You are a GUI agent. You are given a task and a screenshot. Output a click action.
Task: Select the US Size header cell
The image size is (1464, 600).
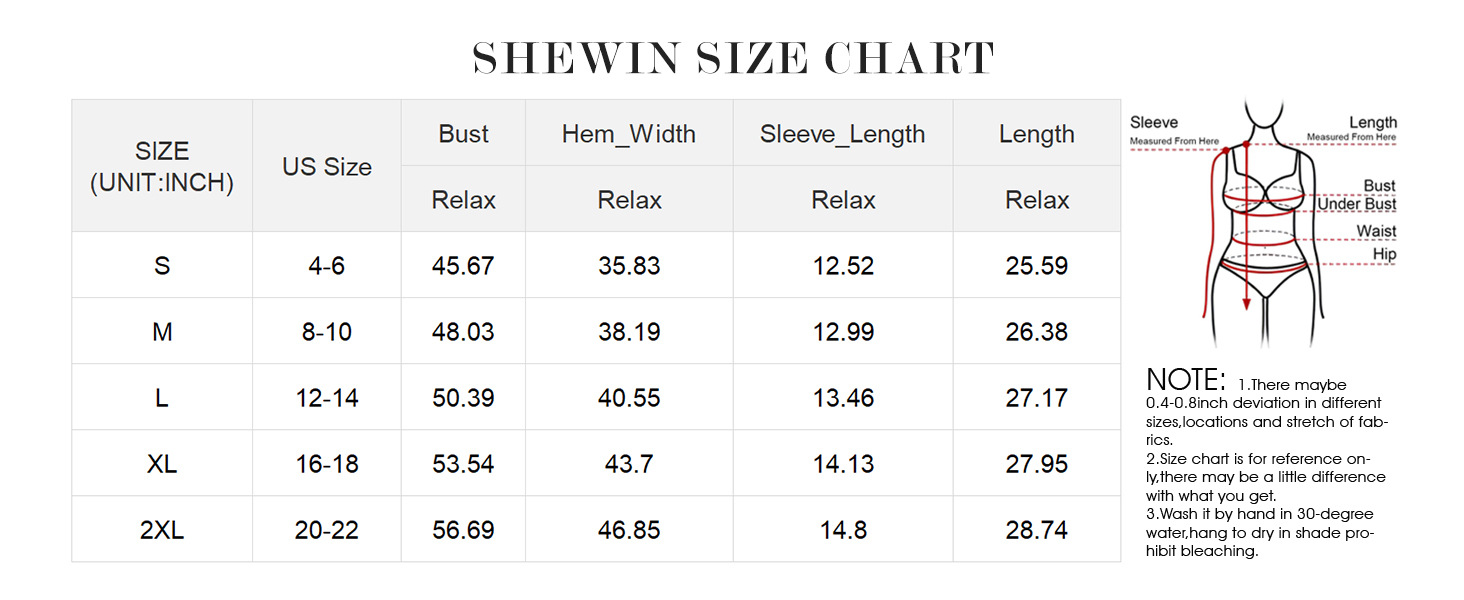[x=327, y=167]
